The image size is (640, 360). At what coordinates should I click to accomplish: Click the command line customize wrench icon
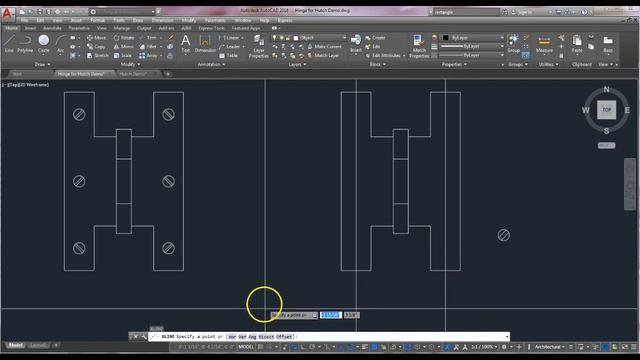(144, 337)
